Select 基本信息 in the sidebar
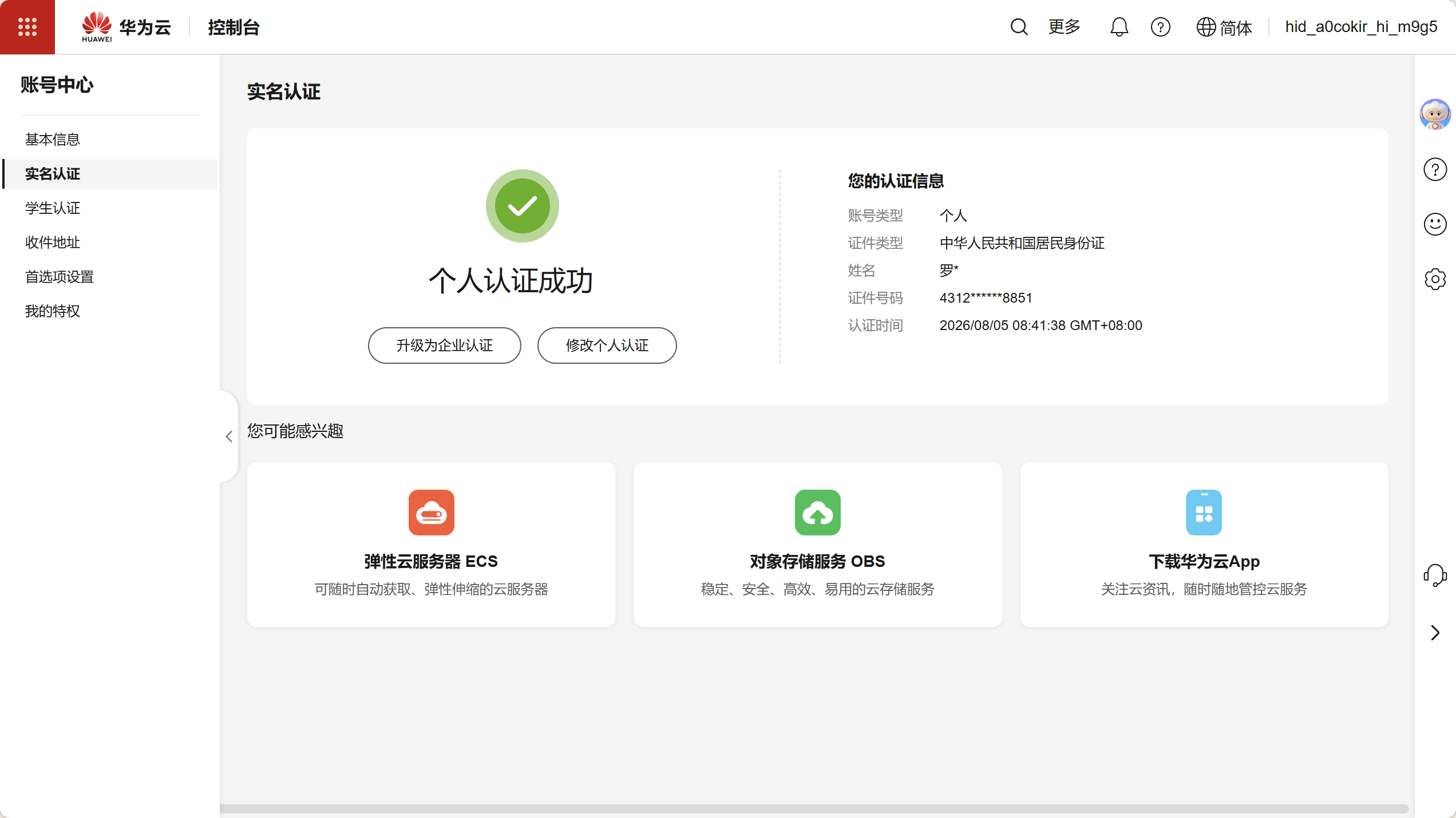This screenshot has height=818, width=1456. [53, 140]
